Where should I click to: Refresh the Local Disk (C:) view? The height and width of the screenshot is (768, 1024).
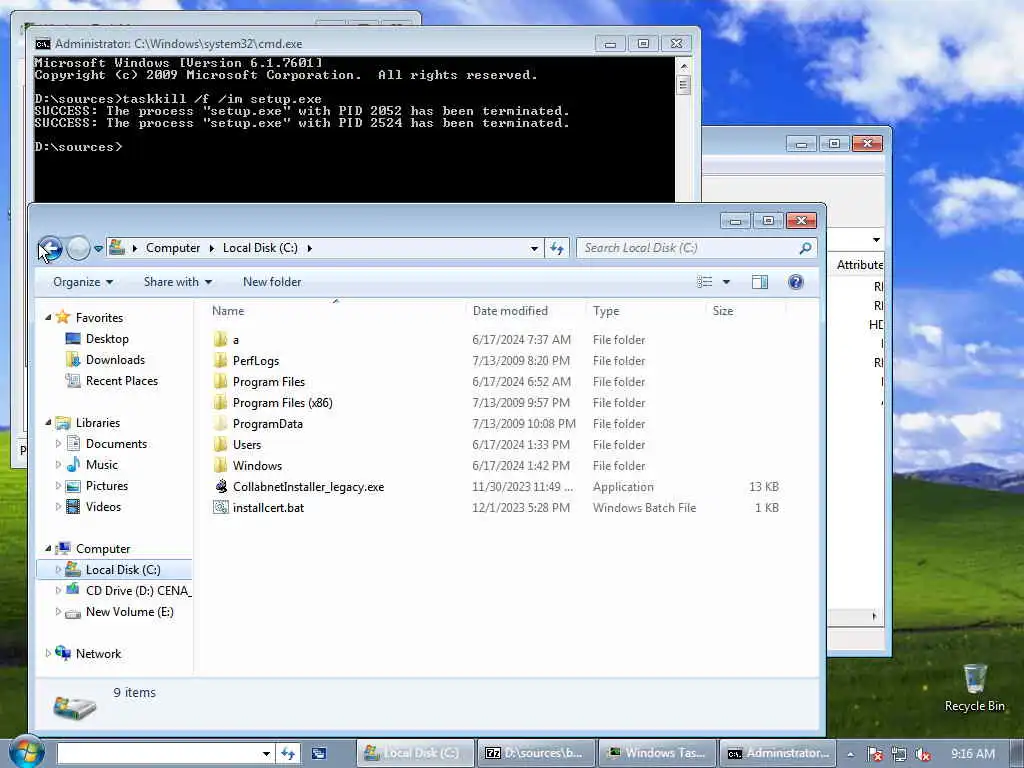click(x=556, y=248)
